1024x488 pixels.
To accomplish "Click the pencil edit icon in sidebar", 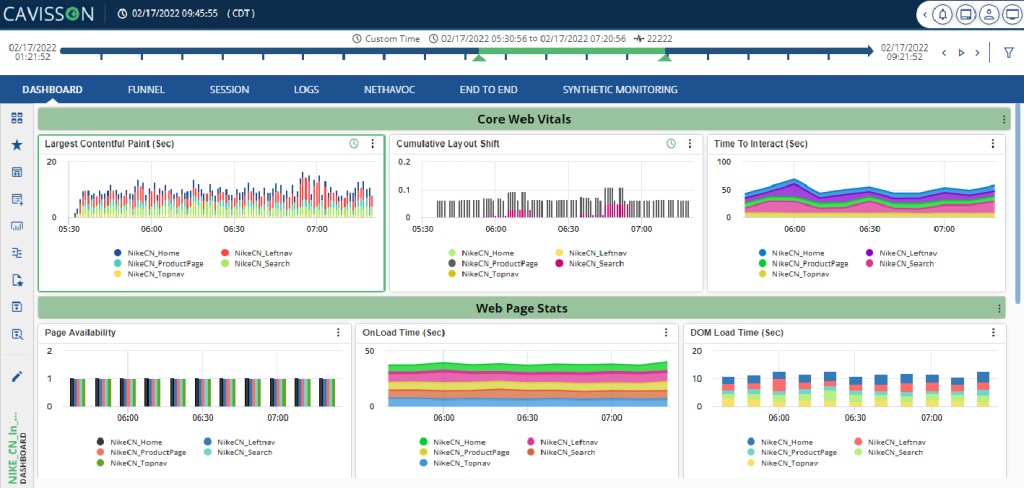I will pos(18,376).
